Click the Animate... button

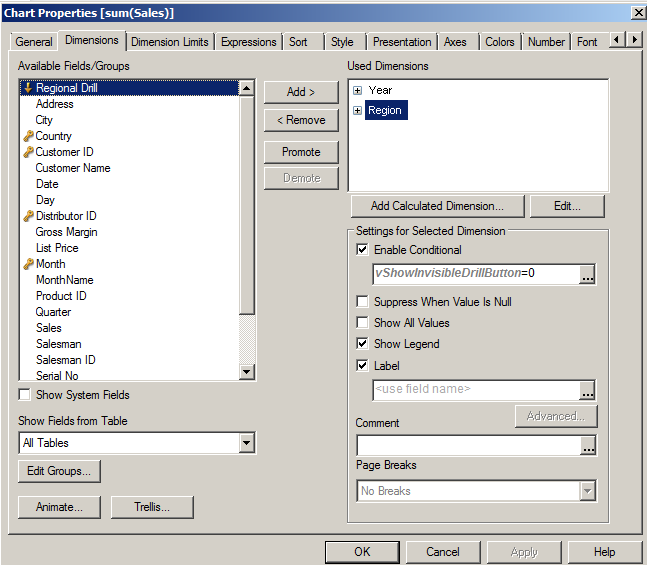[59, 507]
